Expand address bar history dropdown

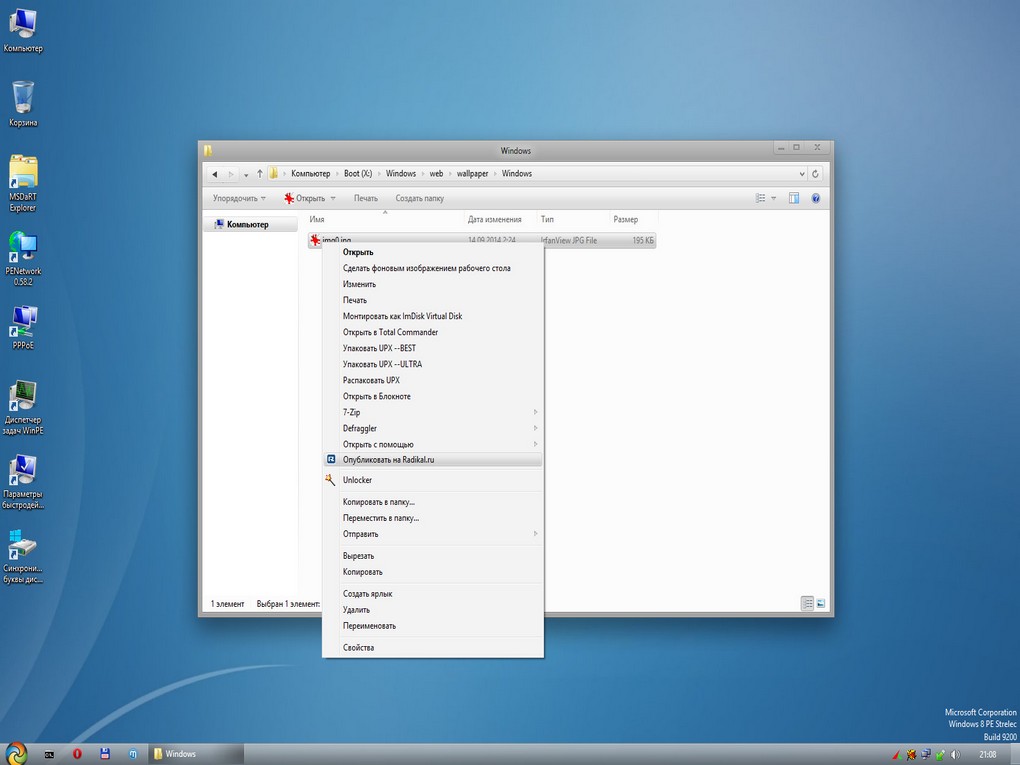point(801,174)
